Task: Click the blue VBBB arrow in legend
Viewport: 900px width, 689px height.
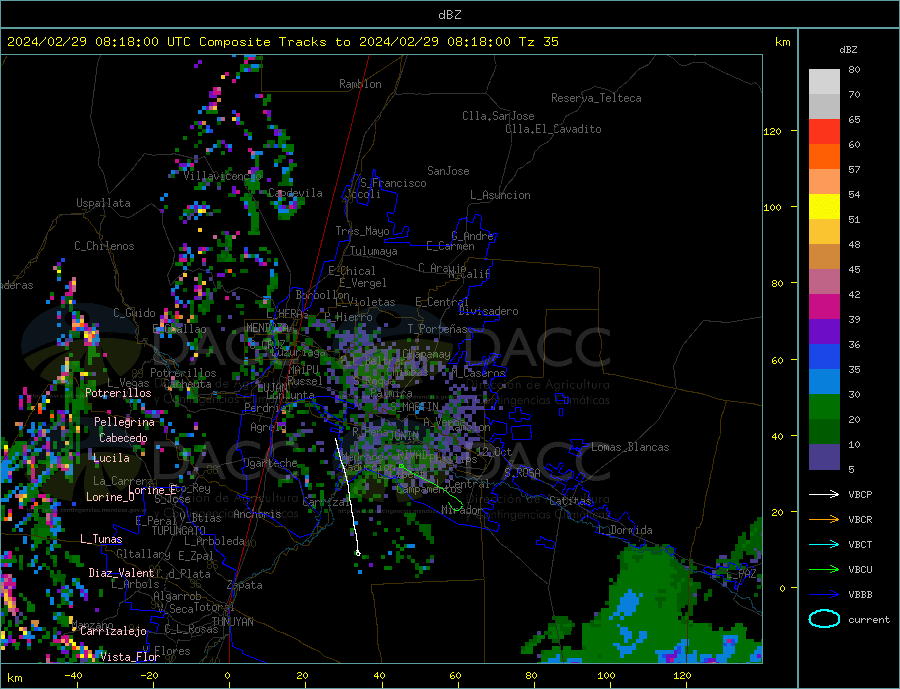Action: point(824,594)
